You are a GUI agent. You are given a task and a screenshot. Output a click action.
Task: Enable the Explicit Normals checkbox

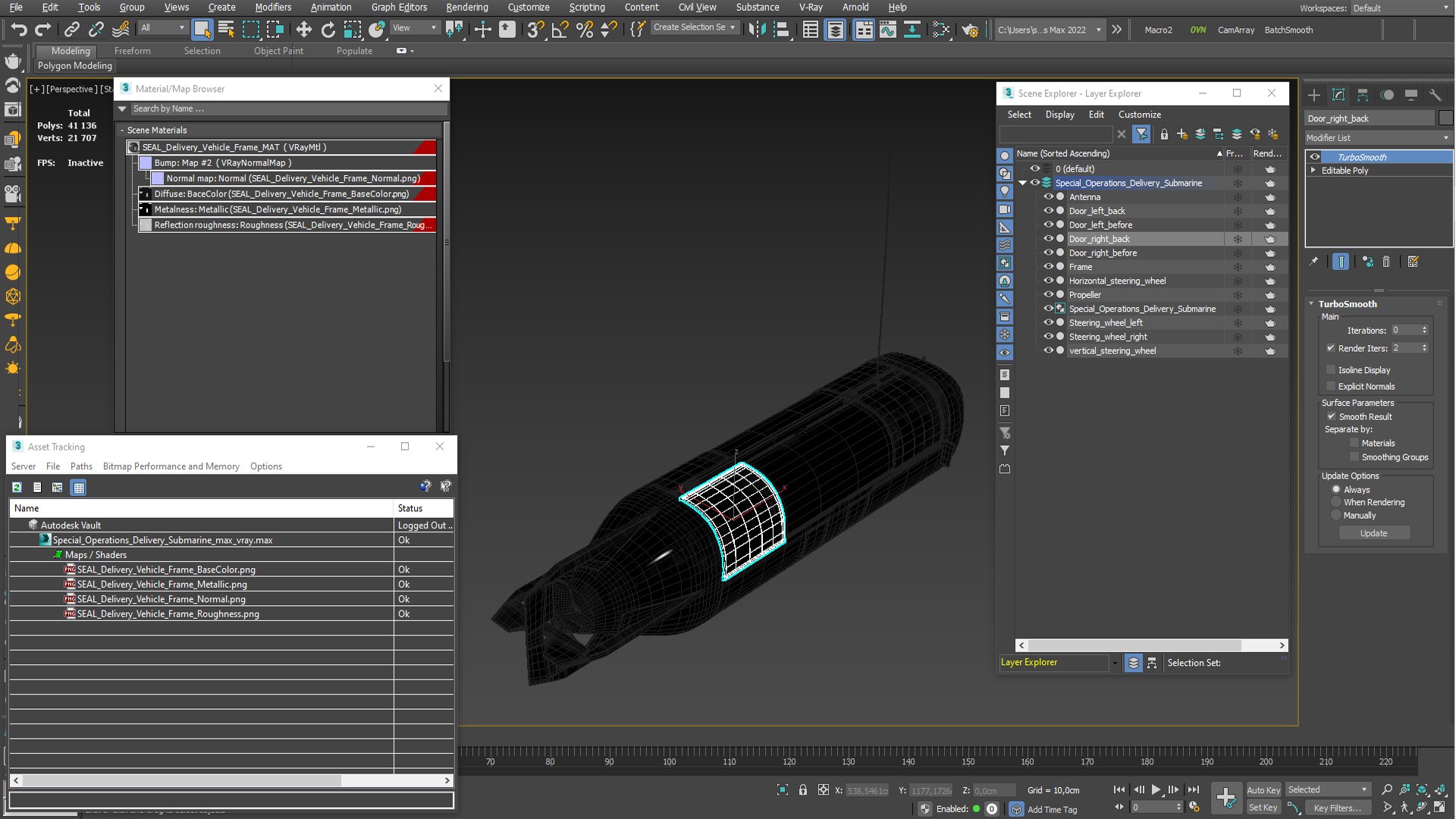click(x=1330, y=386)
